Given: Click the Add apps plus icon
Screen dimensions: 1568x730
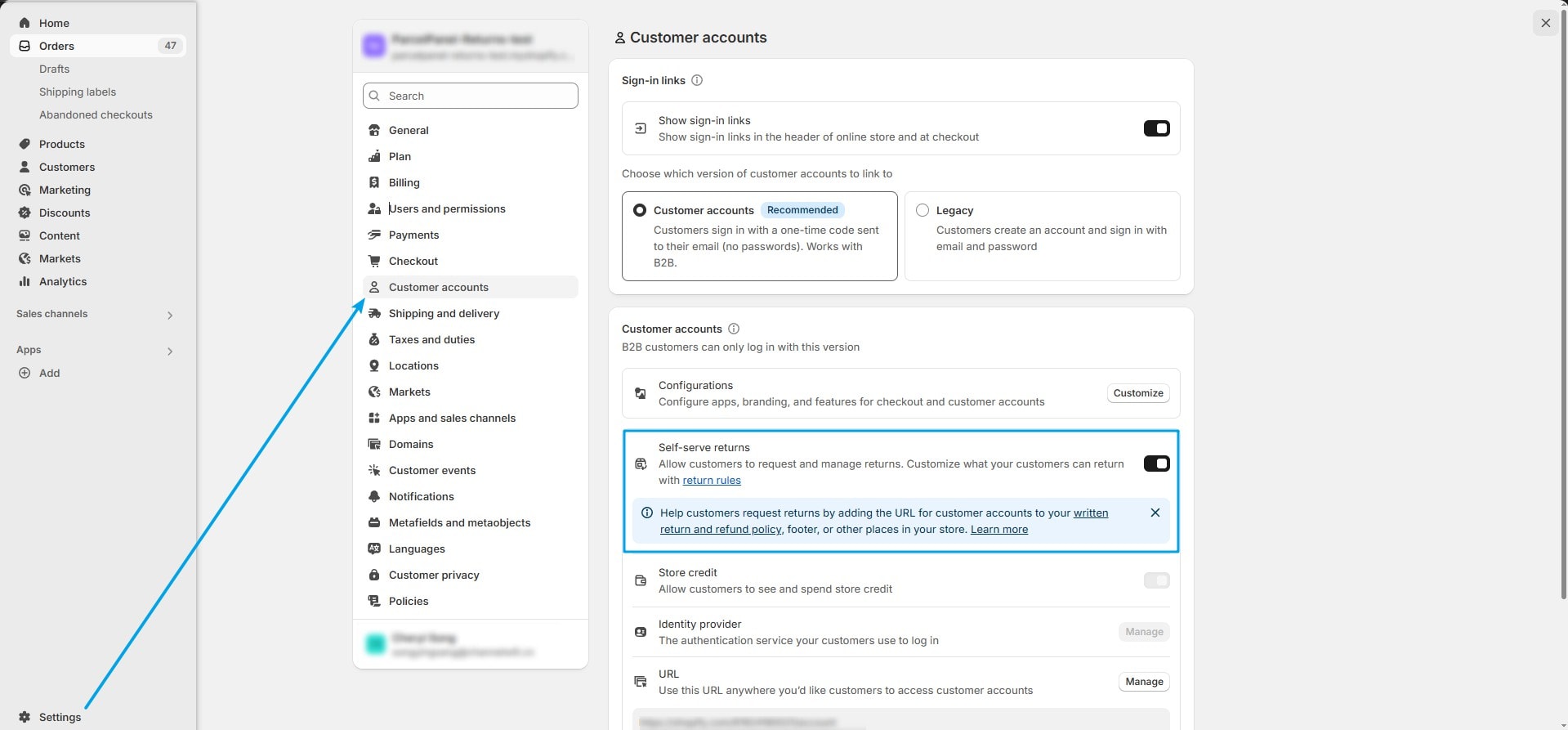Looking at the screenshot, I should (x=25, y=373).
